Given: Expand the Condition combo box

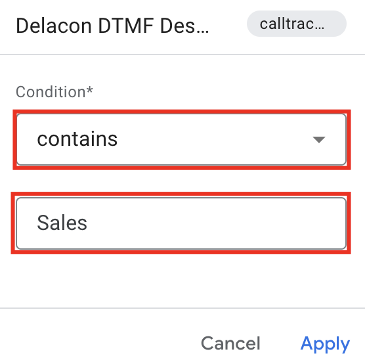Looking at the screenshot, I should click(181, 139).
